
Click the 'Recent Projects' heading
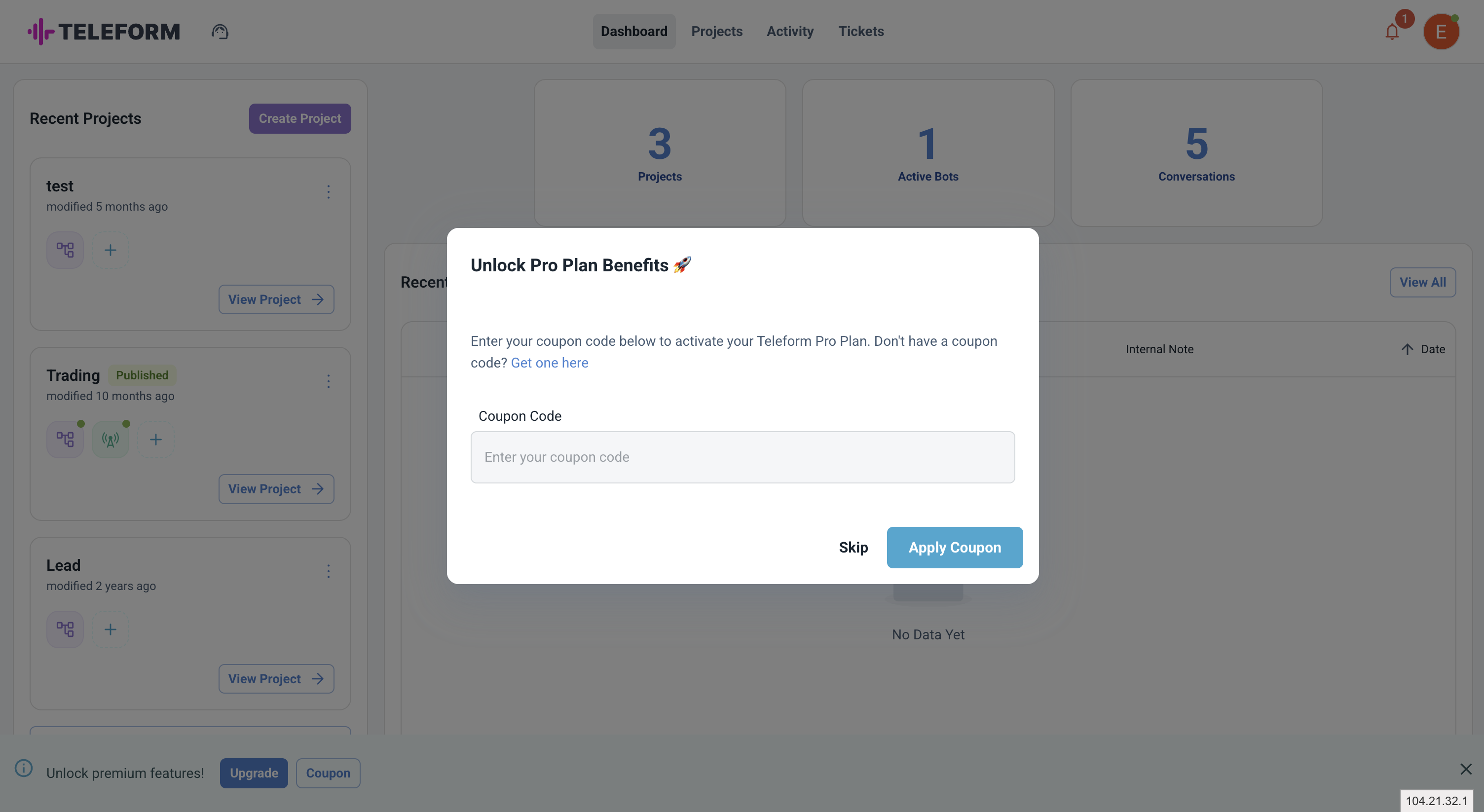click(x=85, y=118)
